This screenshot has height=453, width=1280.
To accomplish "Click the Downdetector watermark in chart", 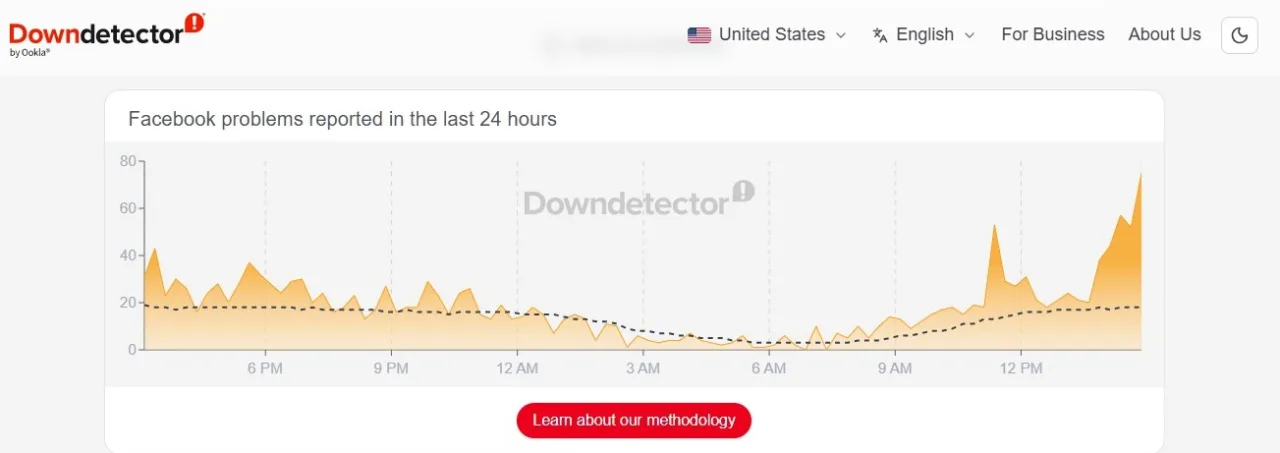I will tap(638, 200).
